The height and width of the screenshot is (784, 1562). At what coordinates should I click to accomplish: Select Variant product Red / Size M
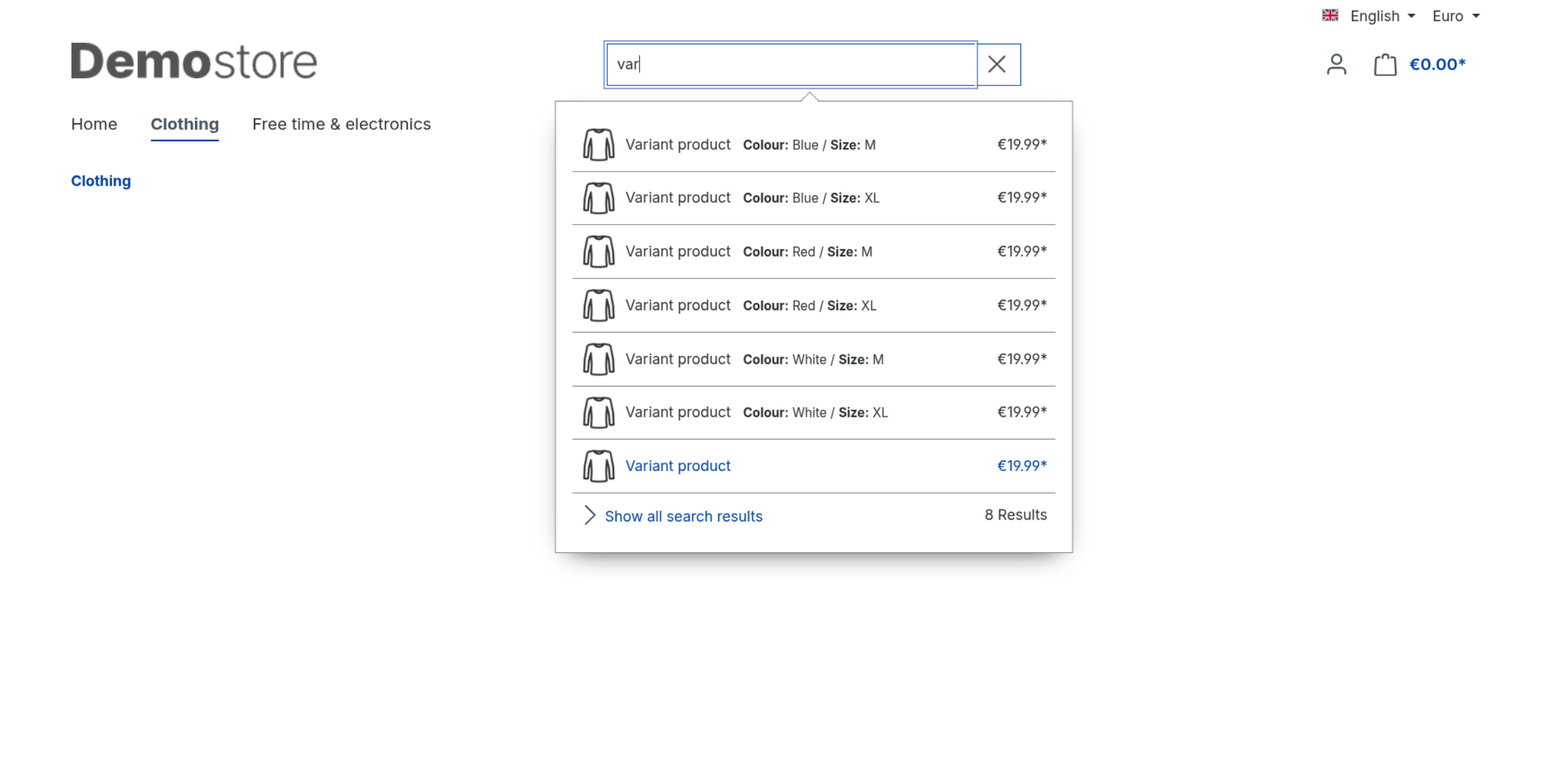tap(813, 252)
